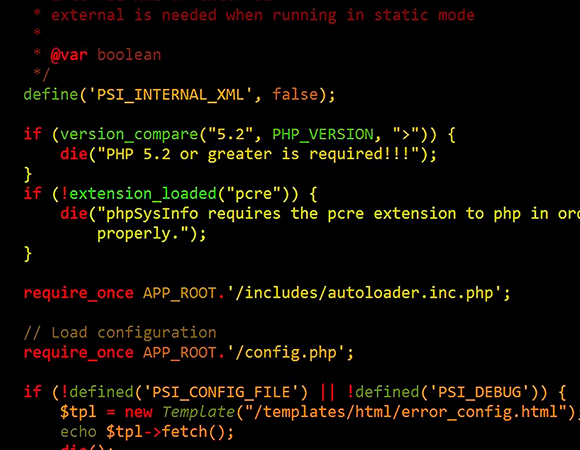Image resolution: width=580 pixels, height=450 pixels.
Task: Click 'APP_ROOT' on the autoloader line
Action: [180, 293]
